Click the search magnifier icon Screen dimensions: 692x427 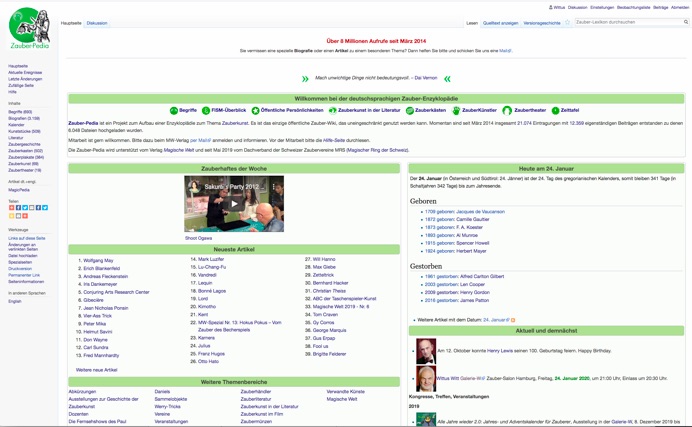point(686,22)
